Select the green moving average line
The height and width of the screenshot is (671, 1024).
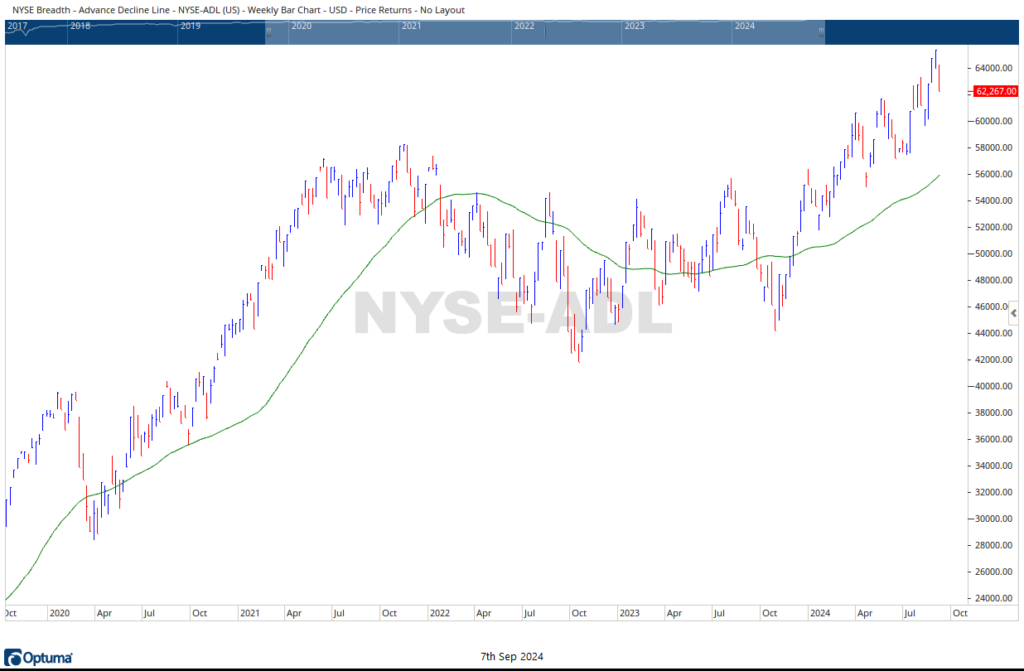pyautogui.click(x=300, y=348)
